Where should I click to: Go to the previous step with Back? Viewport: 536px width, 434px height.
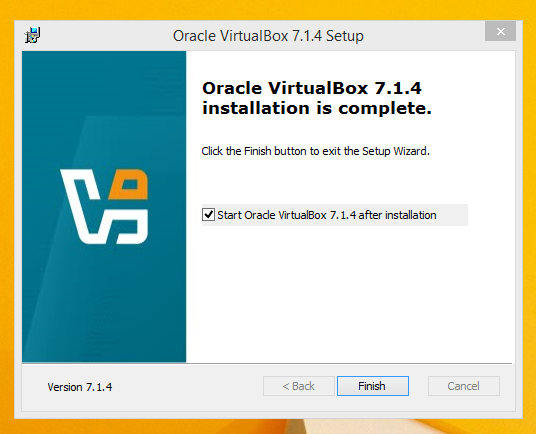pos(299,386)
